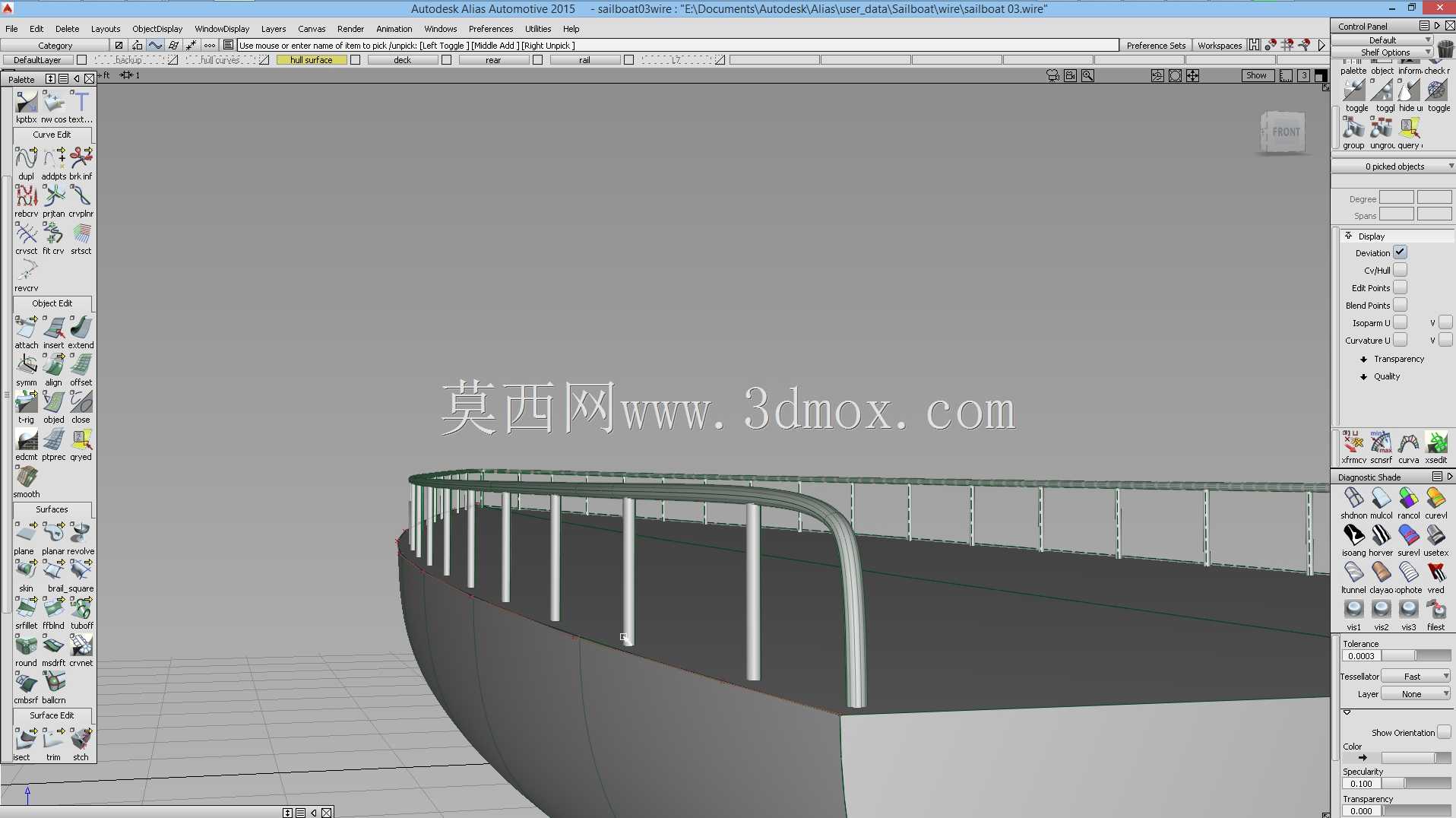The width and height of the screenshot is (1456, 818).
Task: Click the kptbx palette tool
Action: pyautogui.click(x=26, y=102)
